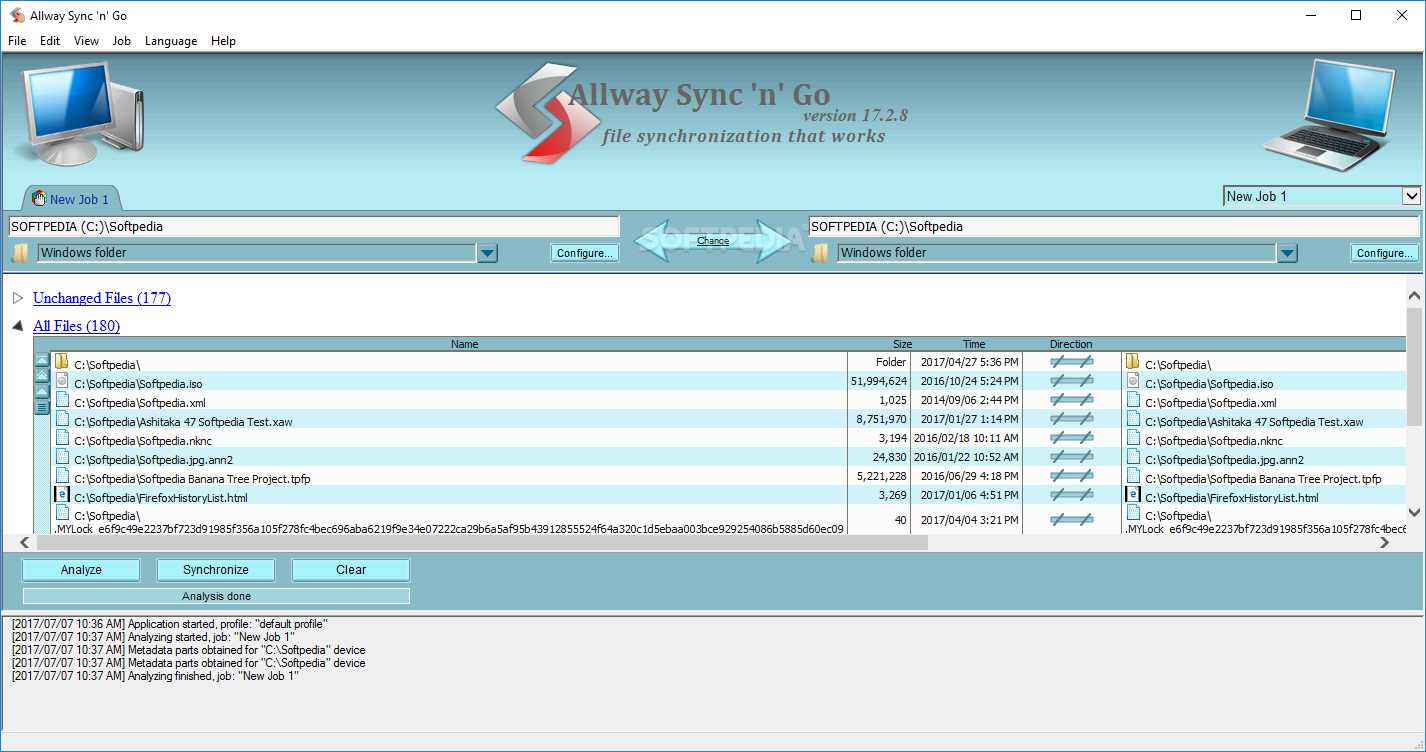Open the Help menu
1426x752 pixels.
[x=223, y=41]
